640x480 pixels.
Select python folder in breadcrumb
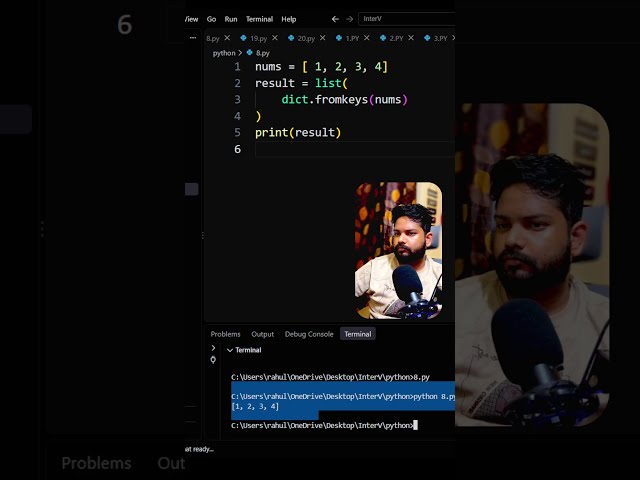coord(224,53)
